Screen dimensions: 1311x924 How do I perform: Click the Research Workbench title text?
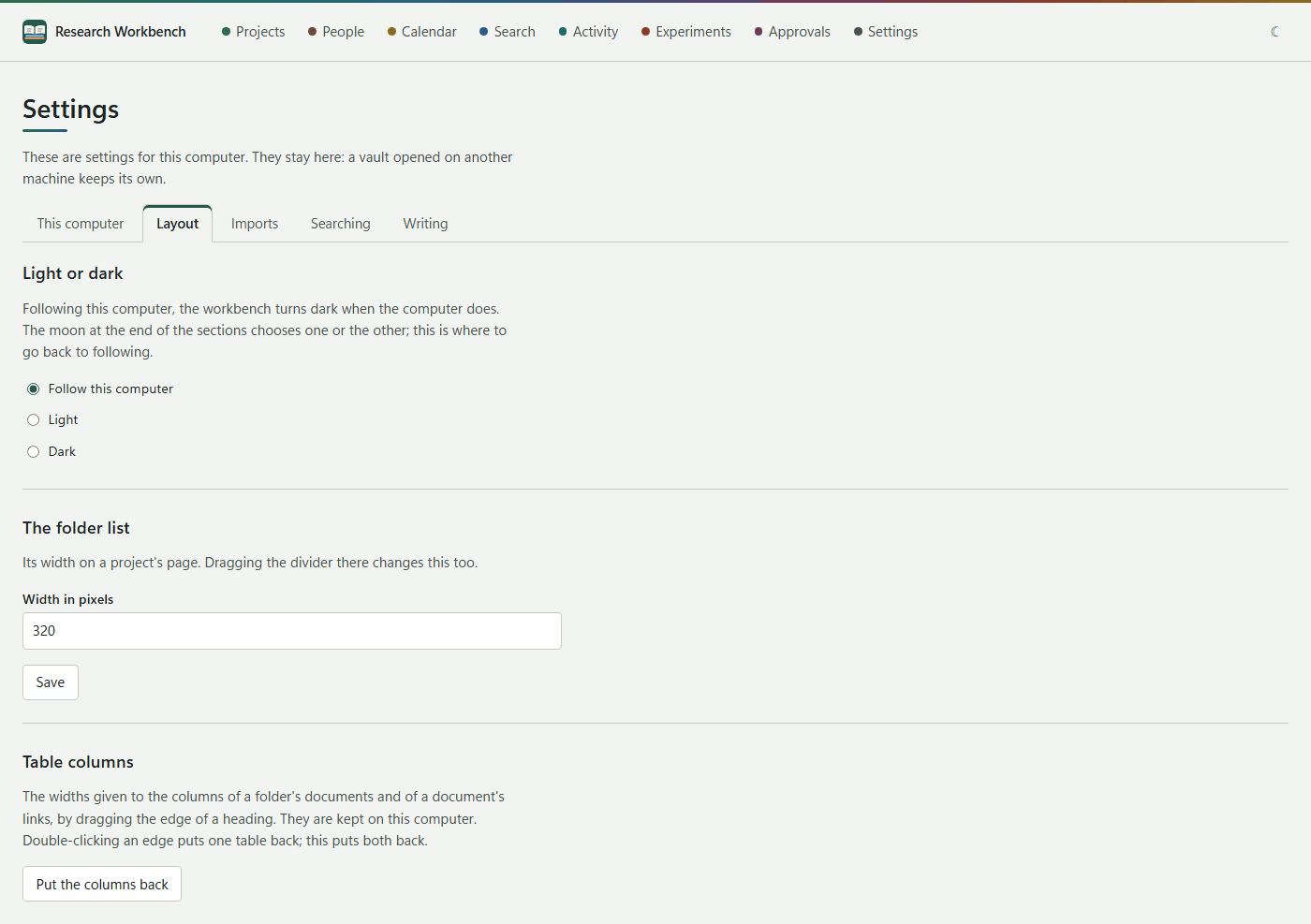coord(121,32)
